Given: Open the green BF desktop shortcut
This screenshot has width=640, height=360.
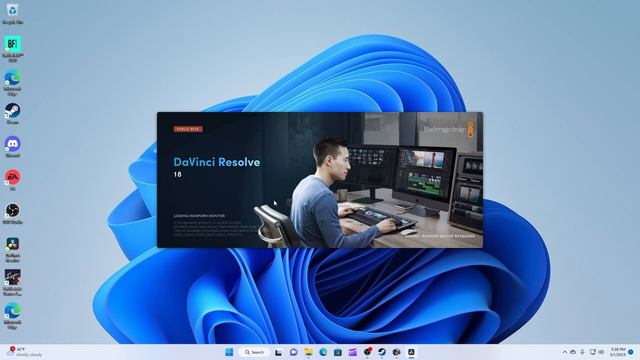Looking at the screenshot, I should [x=12, y=48].
